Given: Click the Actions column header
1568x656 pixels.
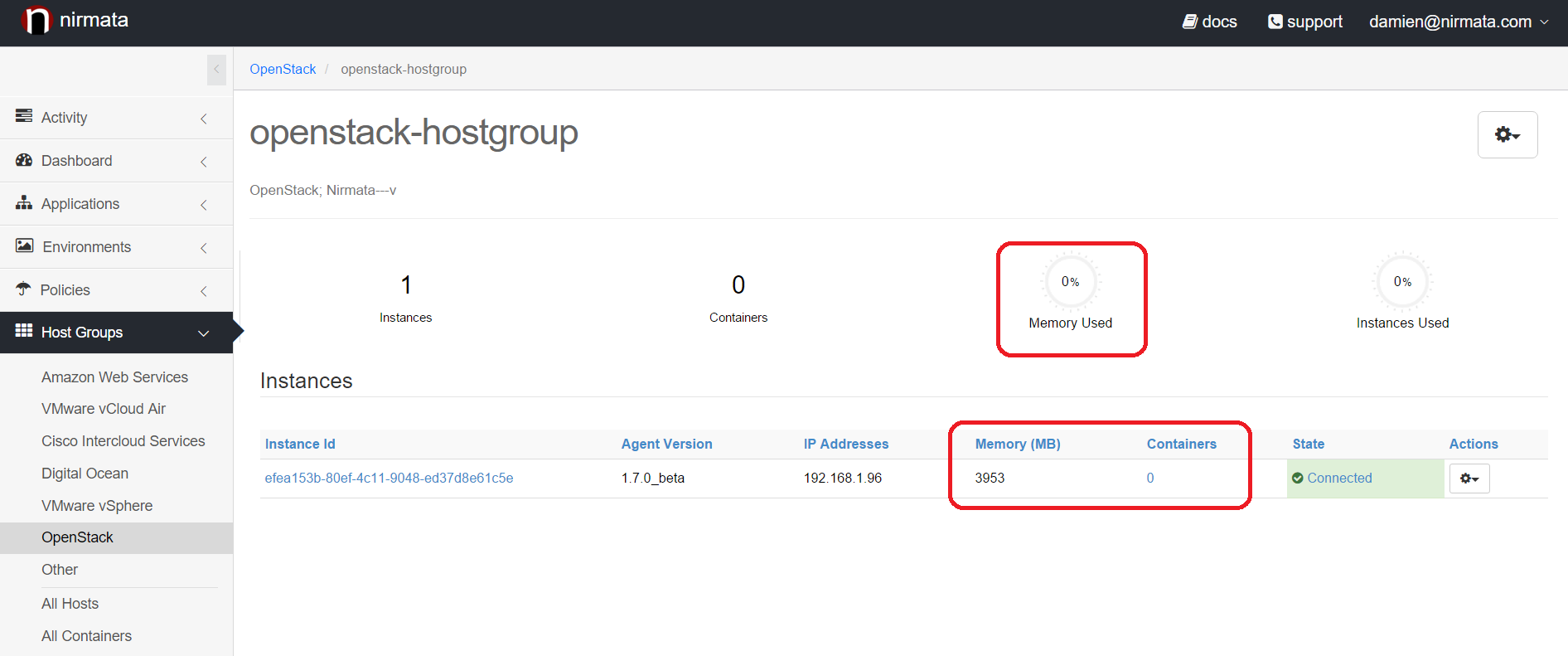Looking at the screenshot, I should pyautogui.click(x=1473, y=444).
